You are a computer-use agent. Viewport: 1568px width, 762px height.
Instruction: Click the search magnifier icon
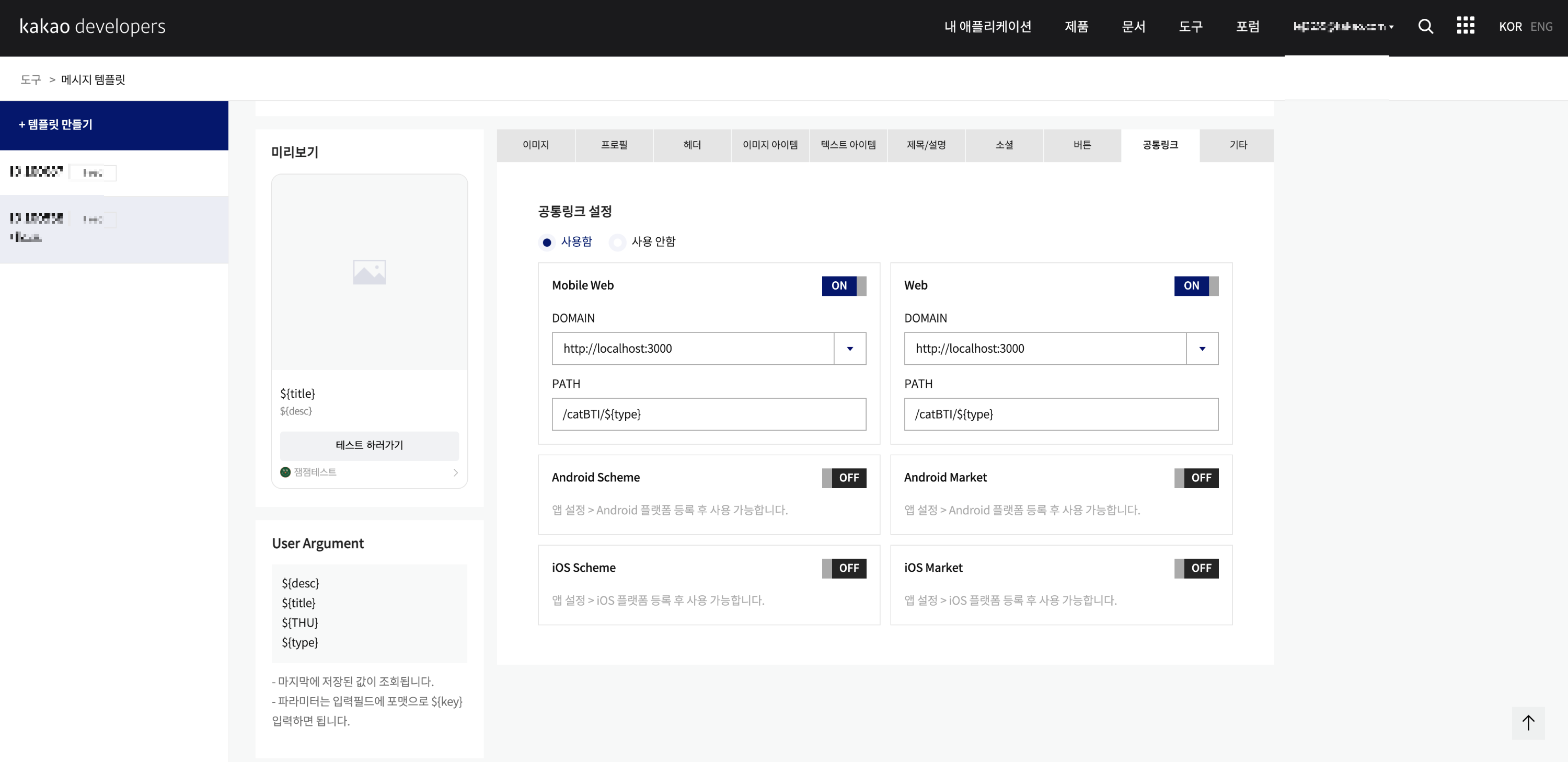coord(1425,26)
